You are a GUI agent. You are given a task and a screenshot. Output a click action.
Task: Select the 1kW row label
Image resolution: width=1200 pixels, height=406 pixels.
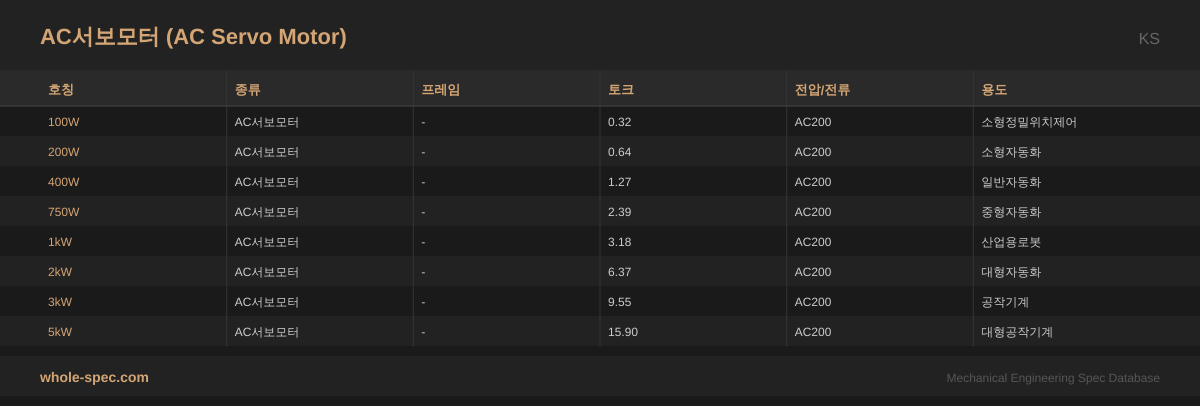60,242
